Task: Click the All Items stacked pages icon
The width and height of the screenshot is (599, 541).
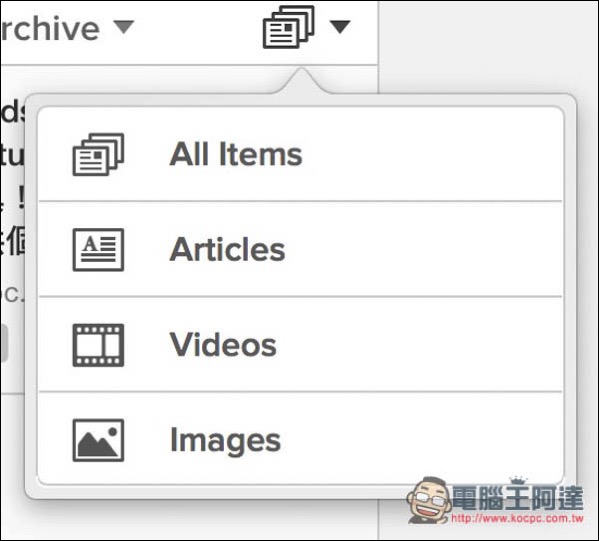Action: pyautogui.click(x=98, y=154)
